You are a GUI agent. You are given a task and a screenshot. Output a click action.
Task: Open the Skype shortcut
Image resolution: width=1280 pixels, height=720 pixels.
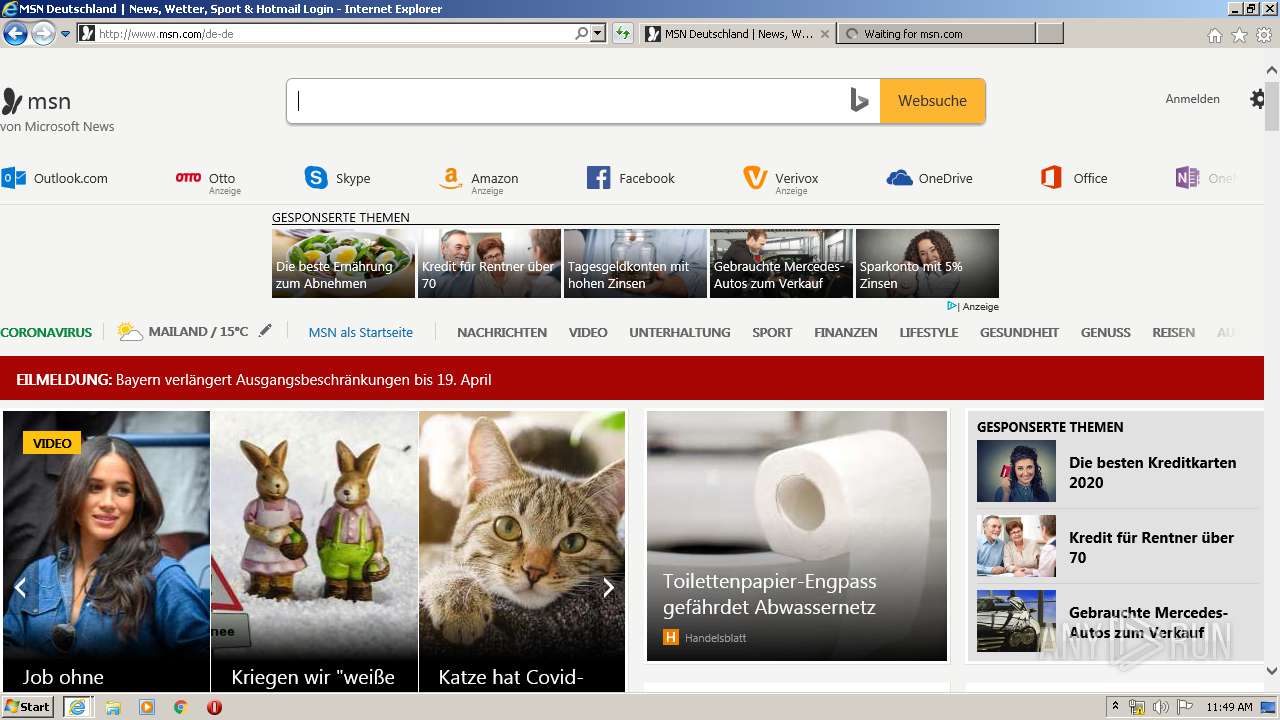(x=338, y=178)
